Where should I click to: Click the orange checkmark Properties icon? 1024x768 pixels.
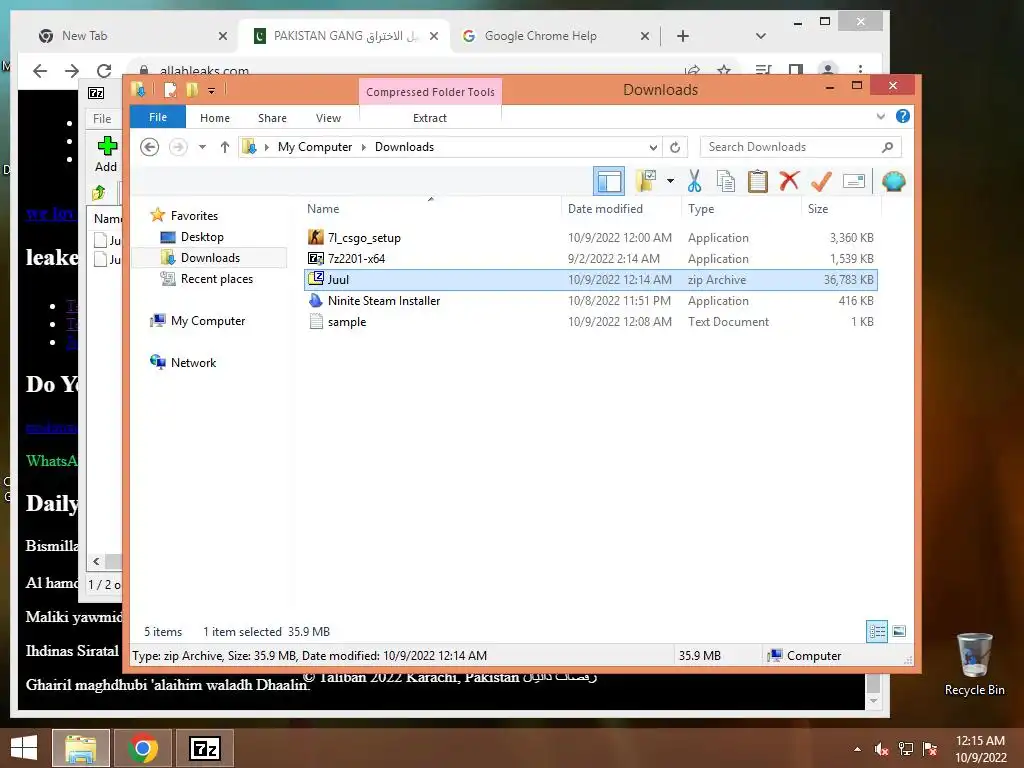[x=821, y=181]
